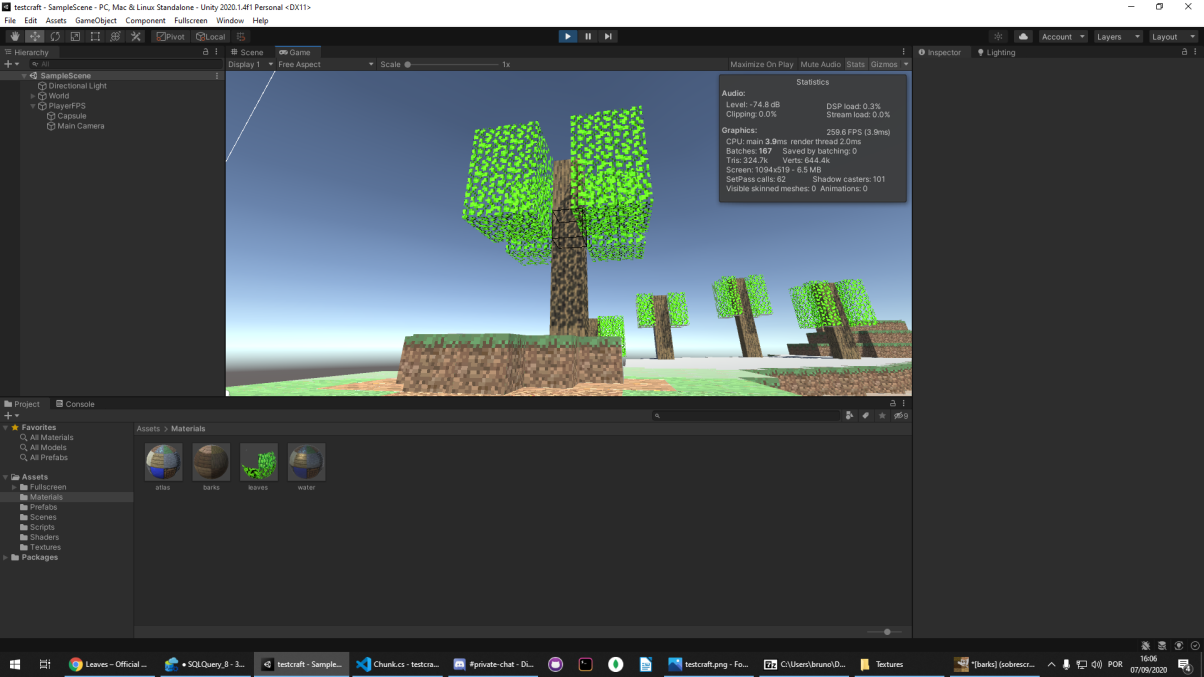Toggle Gizmos in Game view
Viewport: 1204px width, 677px height.
[884, 64]
